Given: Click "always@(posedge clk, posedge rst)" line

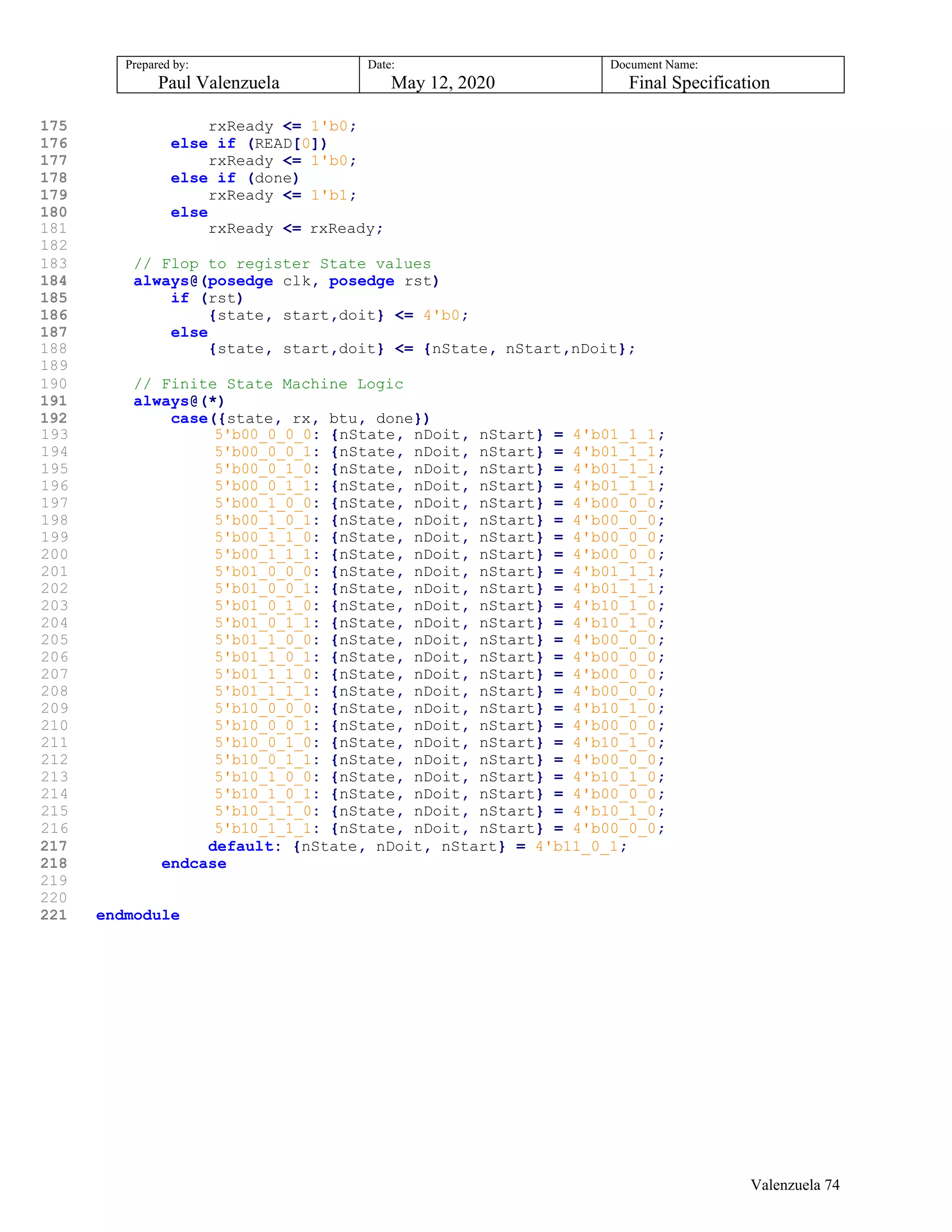Looking at the screenshot, I should pos(286,281).
